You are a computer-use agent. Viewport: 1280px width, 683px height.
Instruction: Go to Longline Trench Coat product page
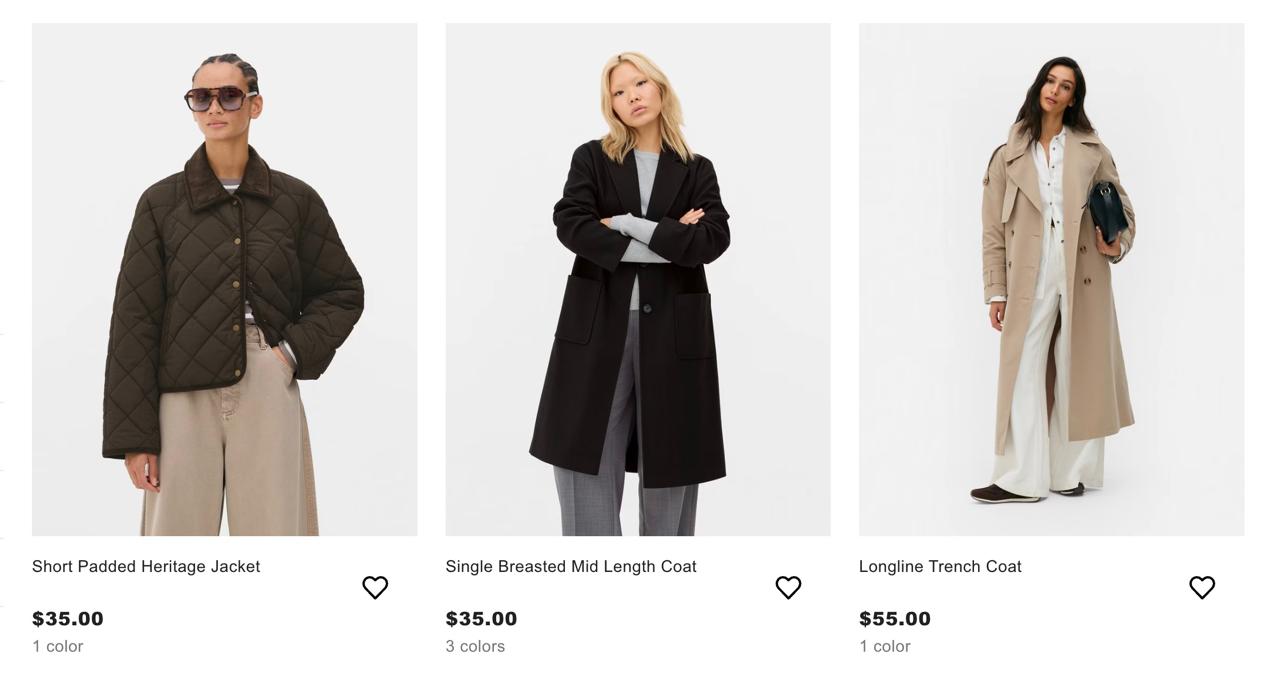[940, 566]
